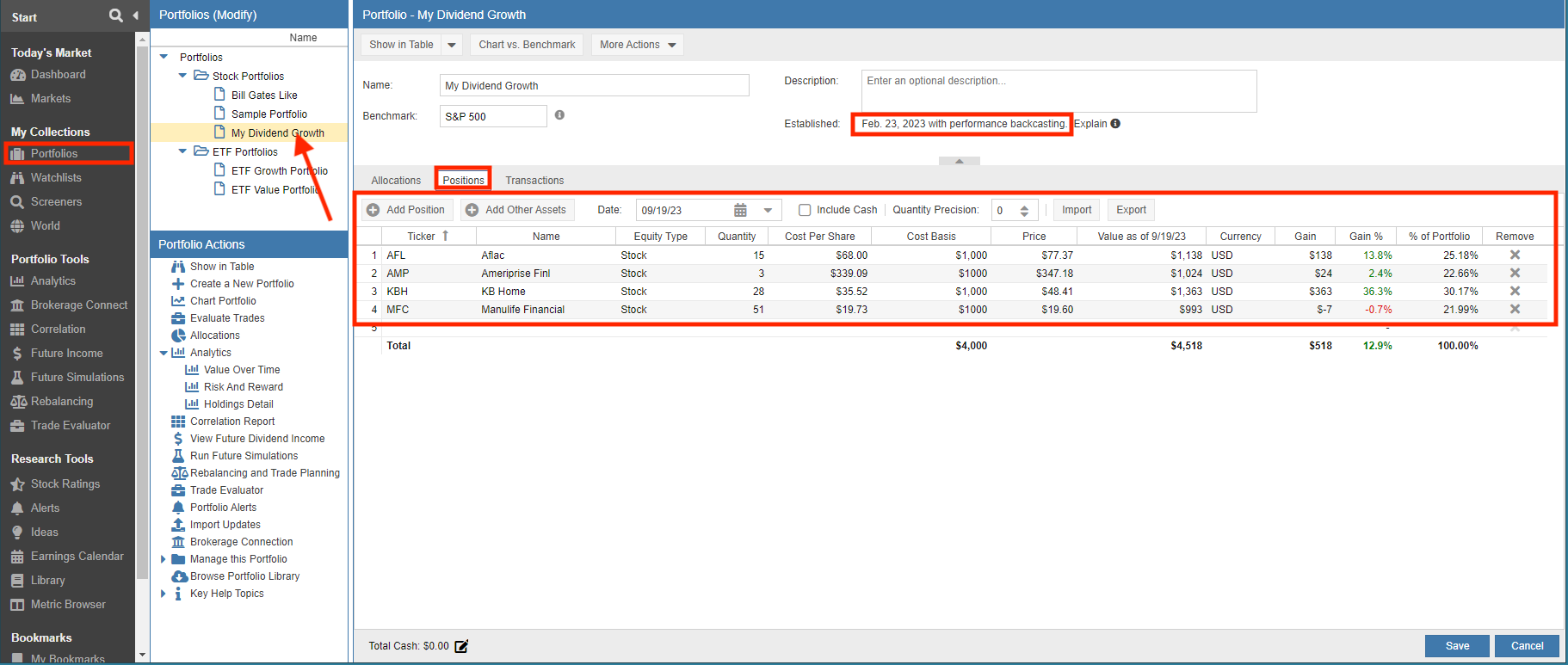Open World in sidebar

tap(45, 226)
